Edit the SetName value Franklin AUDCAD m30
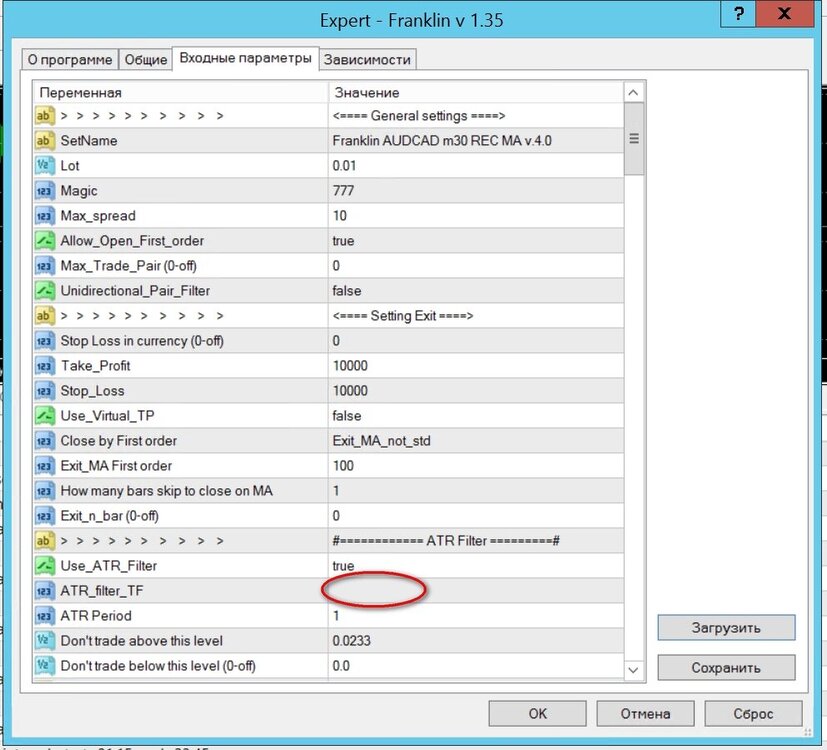Viewport: 827px width, 750px height. pos(475,141)
